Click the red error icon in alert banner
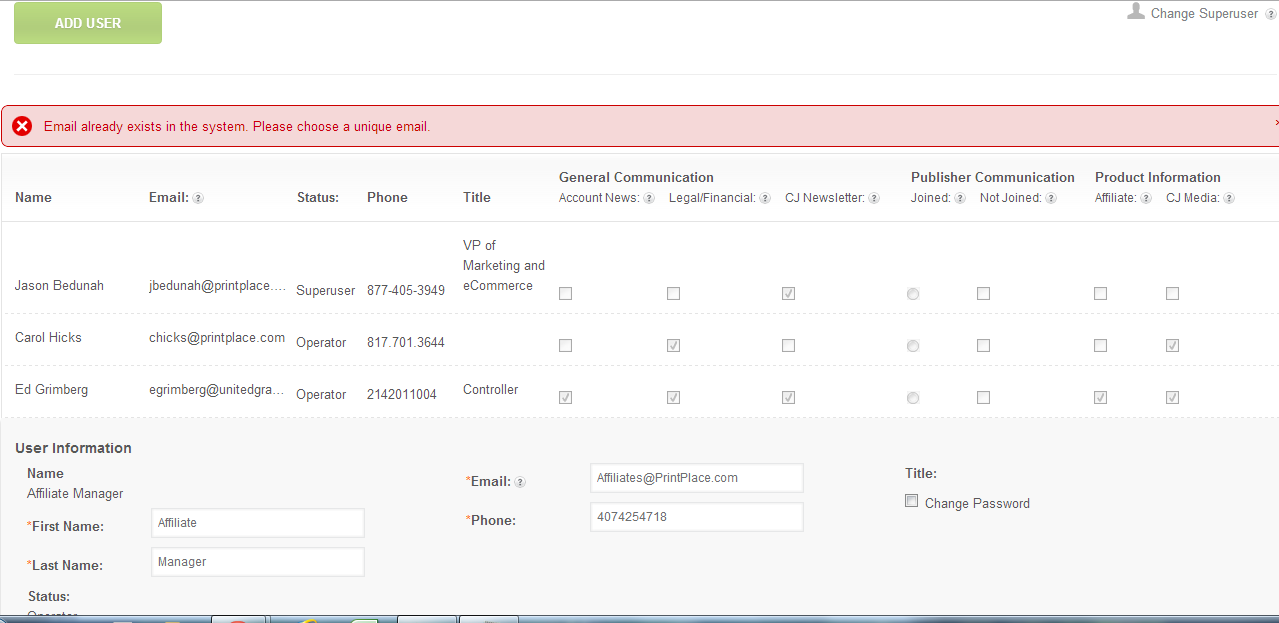 [x=22, y=127]
